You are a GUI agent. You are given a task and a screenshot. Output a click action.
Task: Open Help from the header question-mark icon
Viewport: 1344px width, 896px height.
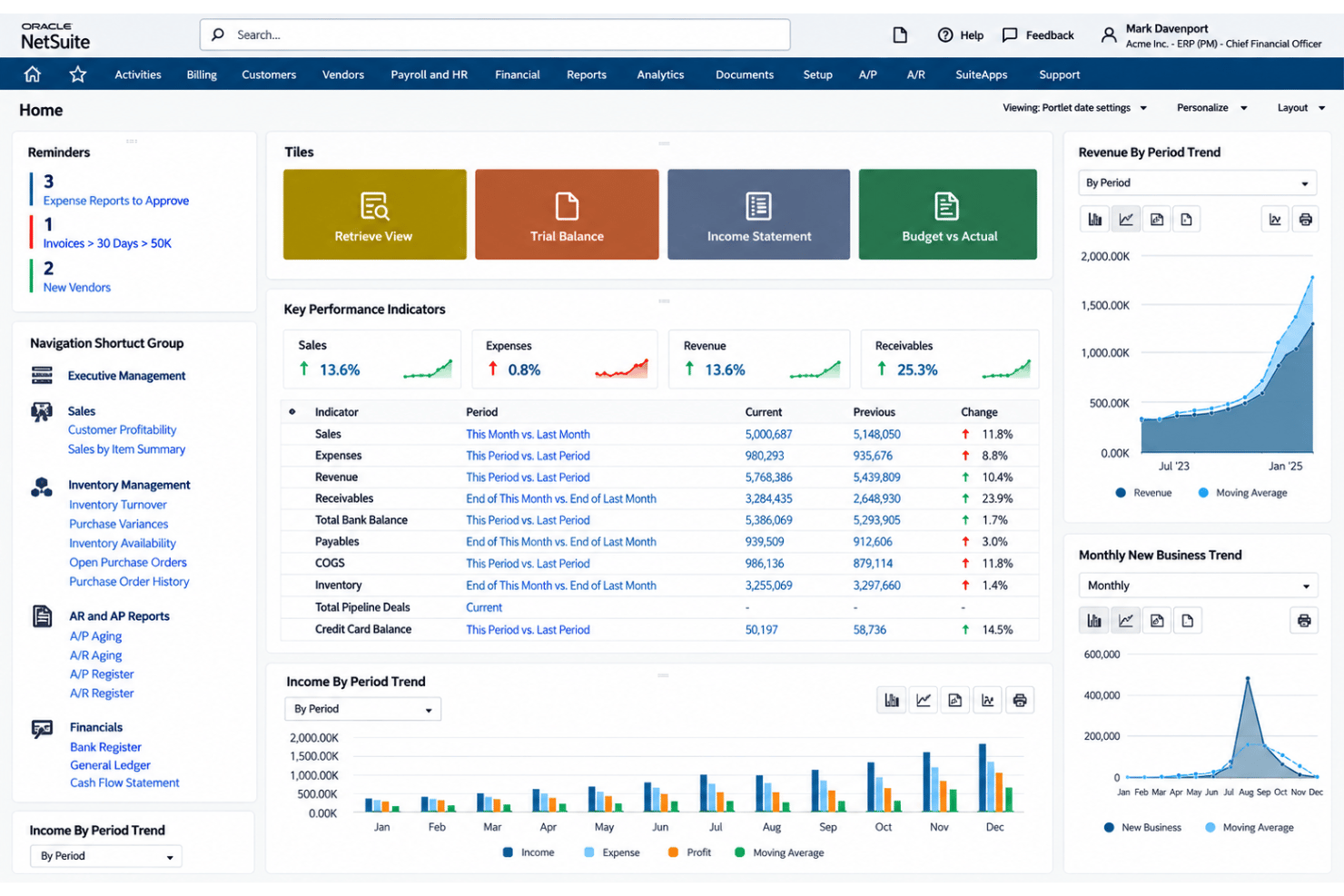[945, 34]
